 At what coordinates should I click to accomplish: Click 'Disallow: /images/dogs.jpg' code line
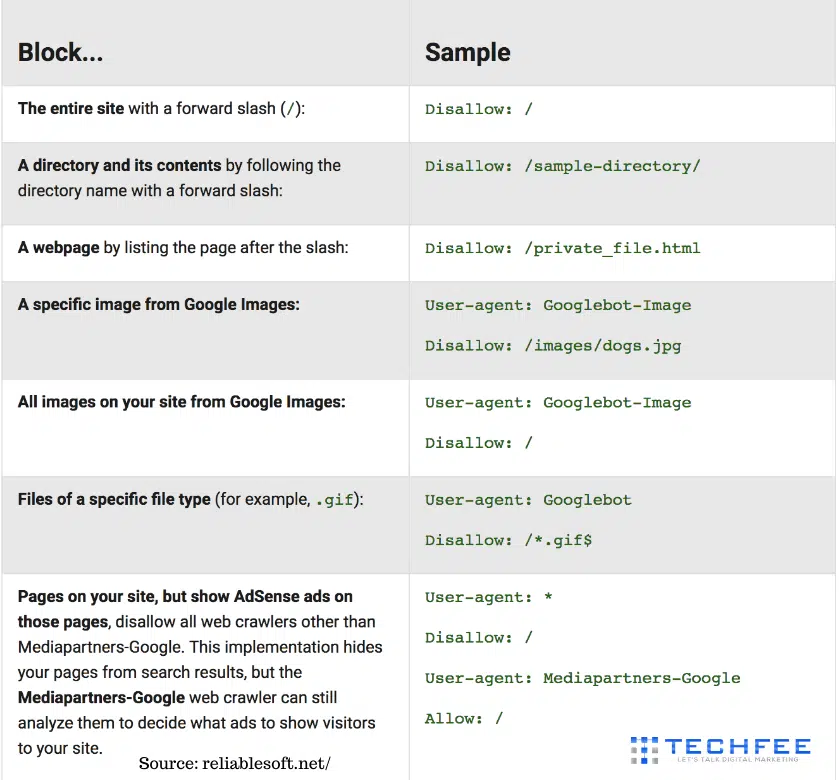(553, 346)
